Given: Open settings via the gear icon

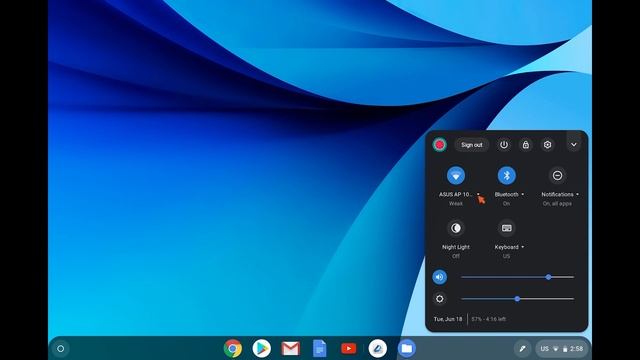Looking at the screenshot, I should (x=547, y=144).
